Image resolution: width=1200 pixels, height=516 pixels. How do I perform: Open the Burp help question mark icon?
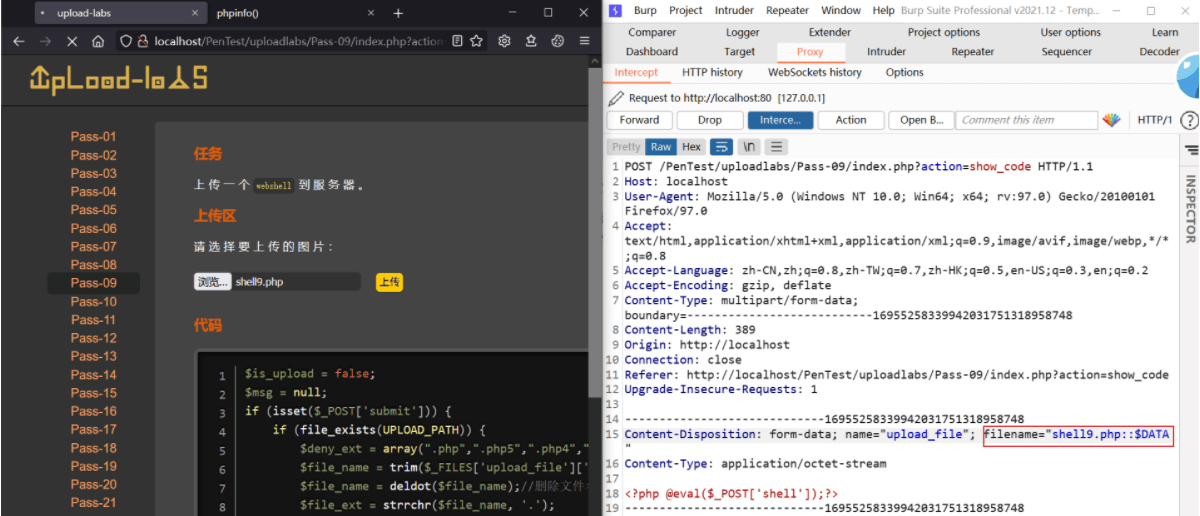coord(1189,120)
